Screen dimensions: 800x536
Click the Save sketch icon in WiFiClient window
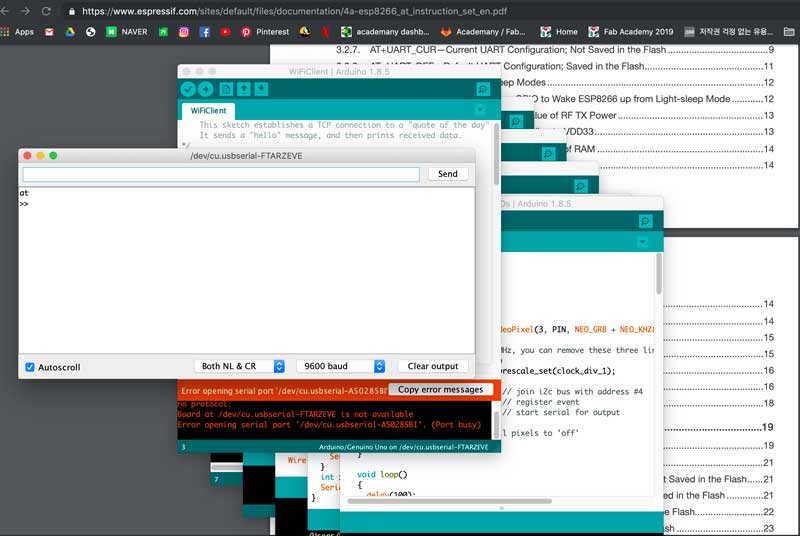tap(261, 89)
